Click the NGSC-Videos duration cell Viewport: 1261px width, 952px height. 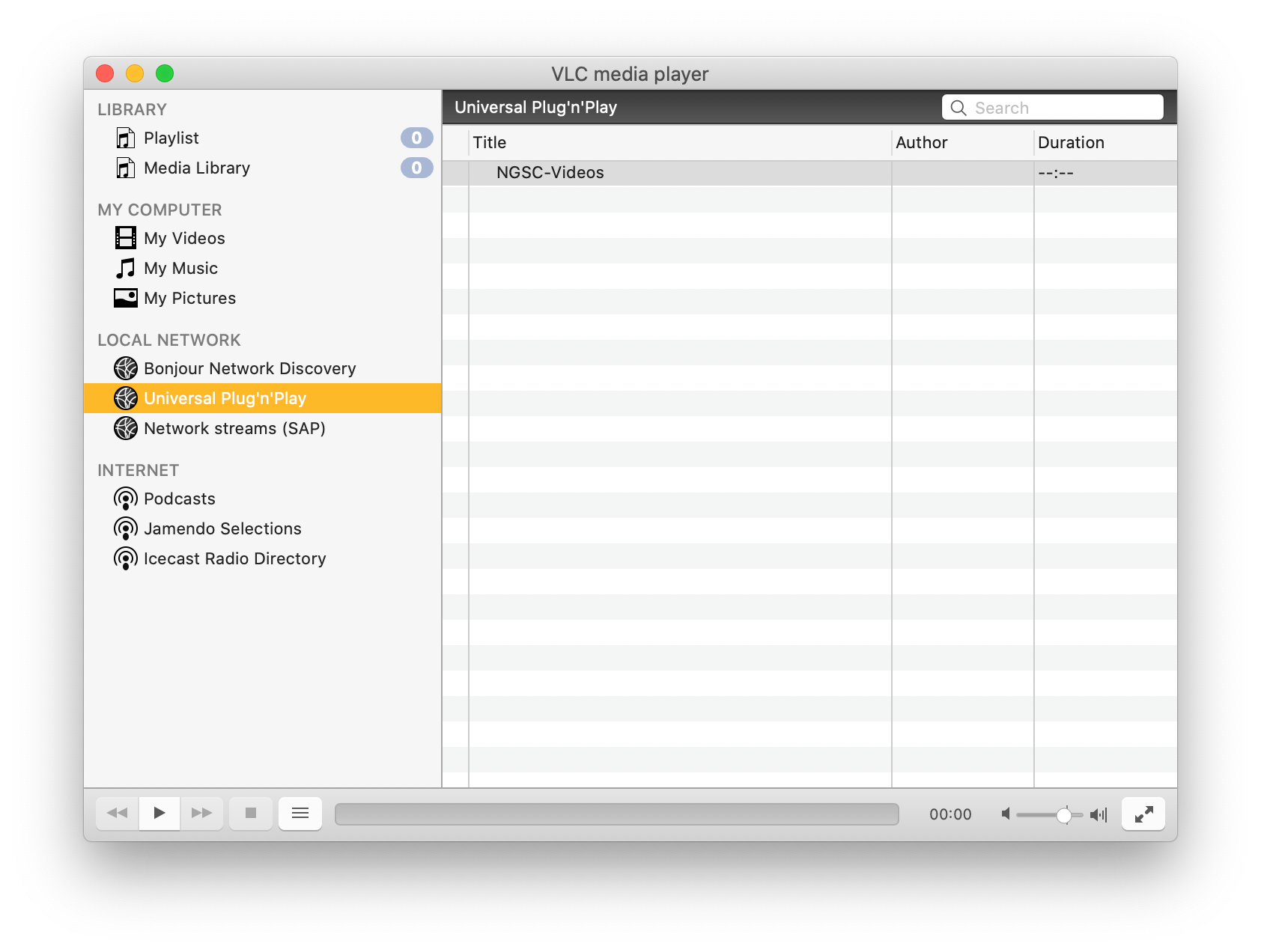tap(1105, 173)
